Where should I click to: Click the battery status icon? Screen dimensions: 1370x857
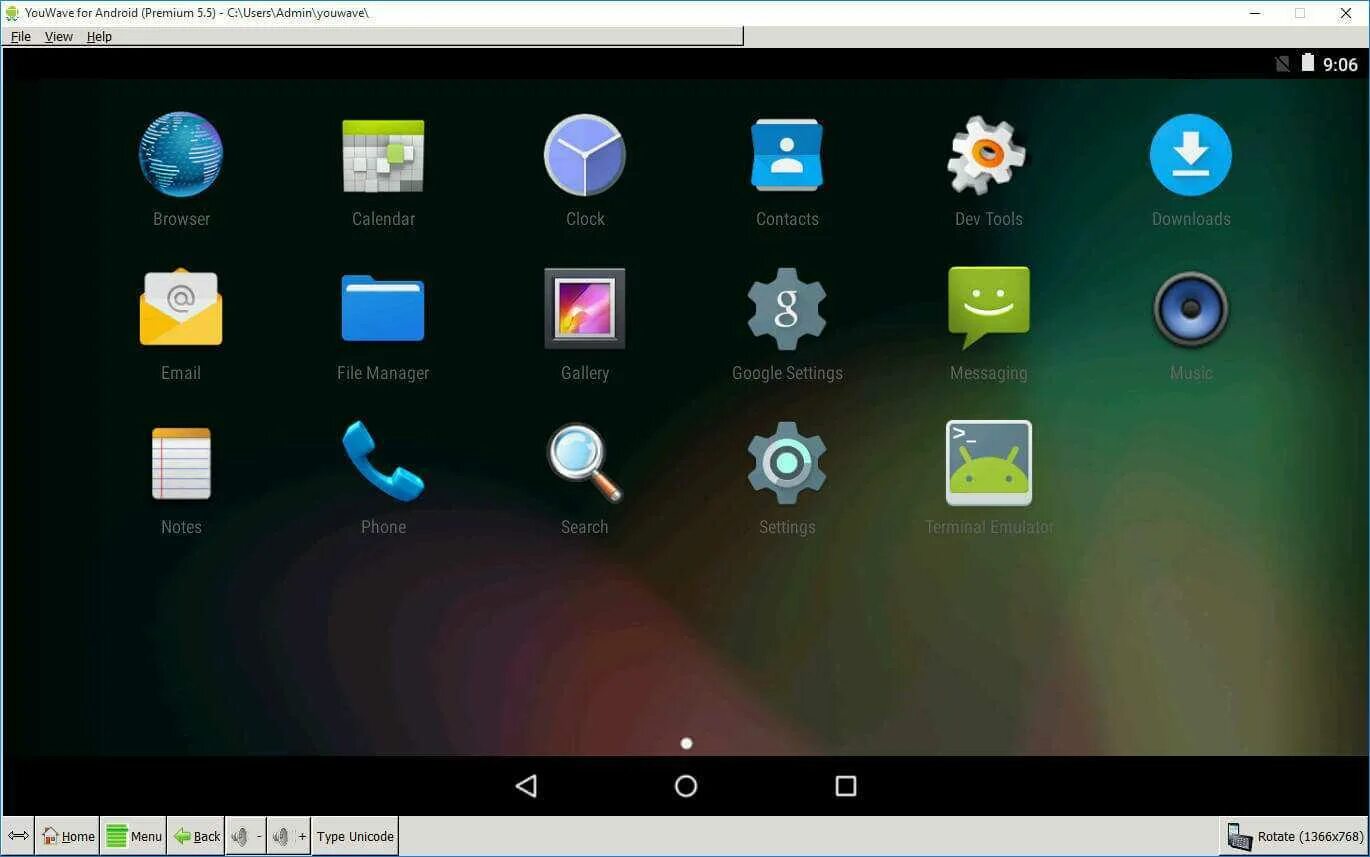[x=1308, y=63]
